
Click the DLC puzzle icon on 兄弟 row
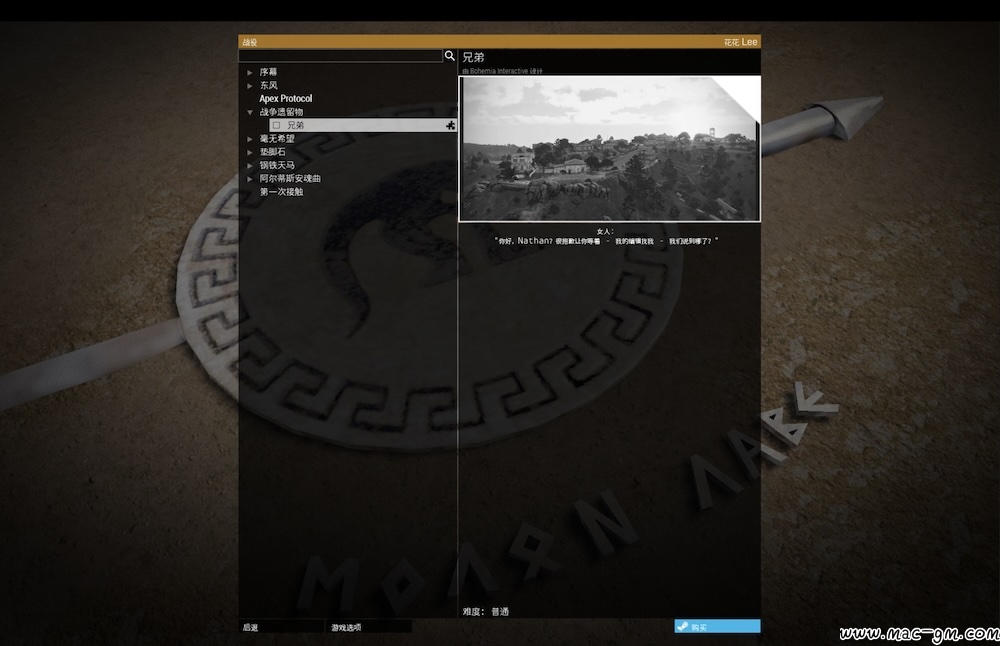[x=450, y=126]
